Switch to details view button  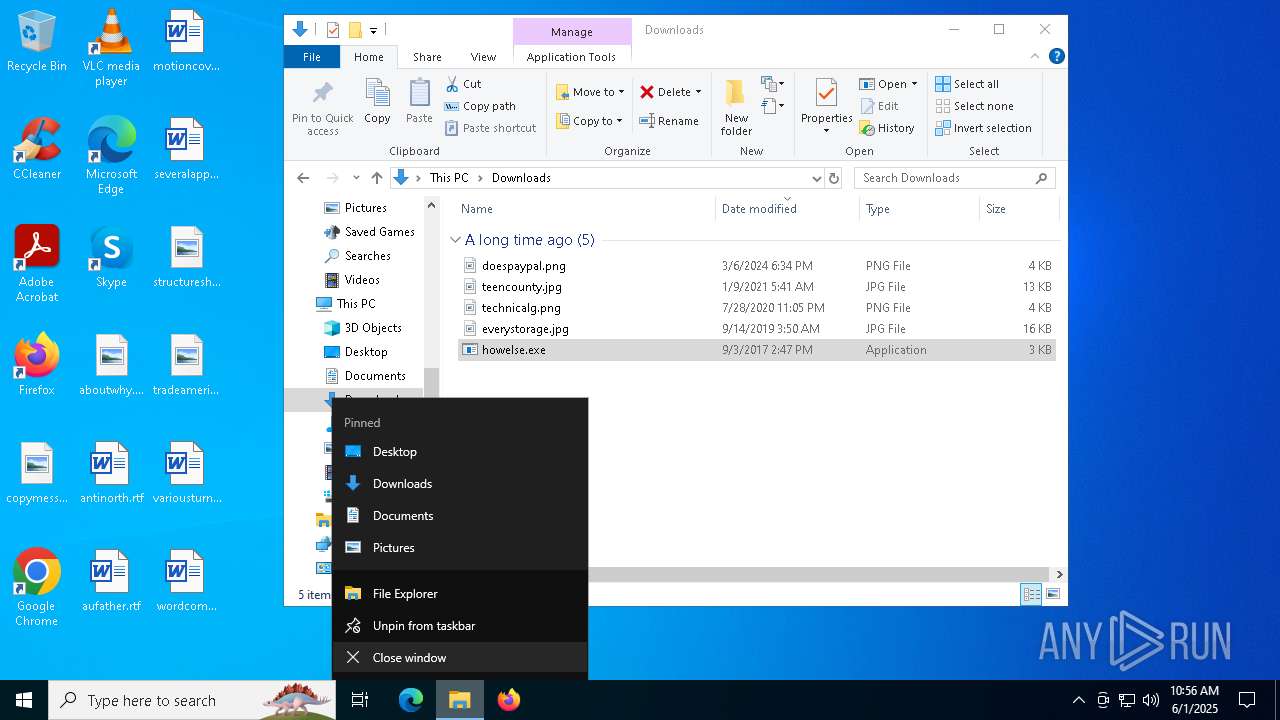click(x=1031, y=594)
